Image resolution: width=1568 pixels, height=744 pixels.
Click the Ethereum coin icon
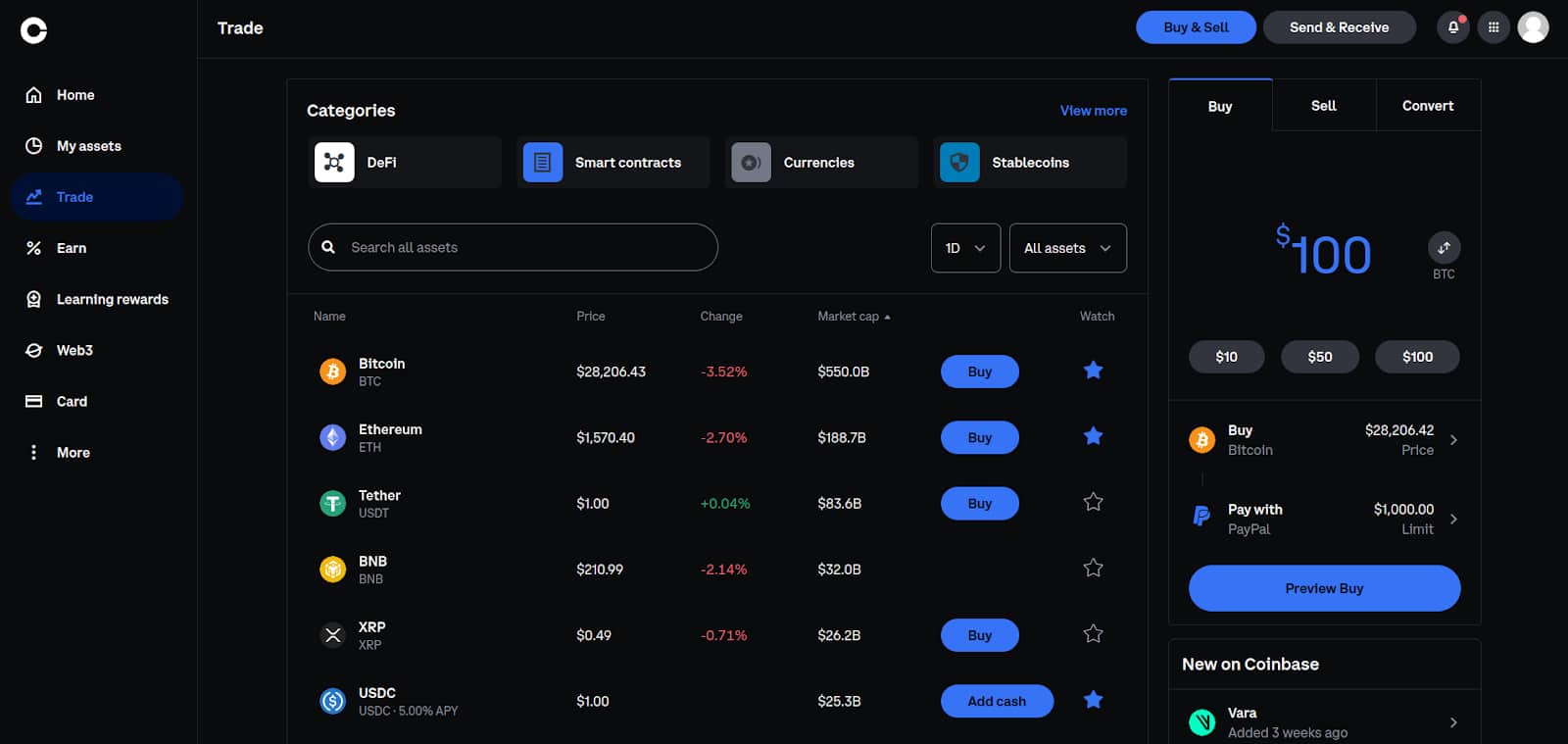coord(333,437)
